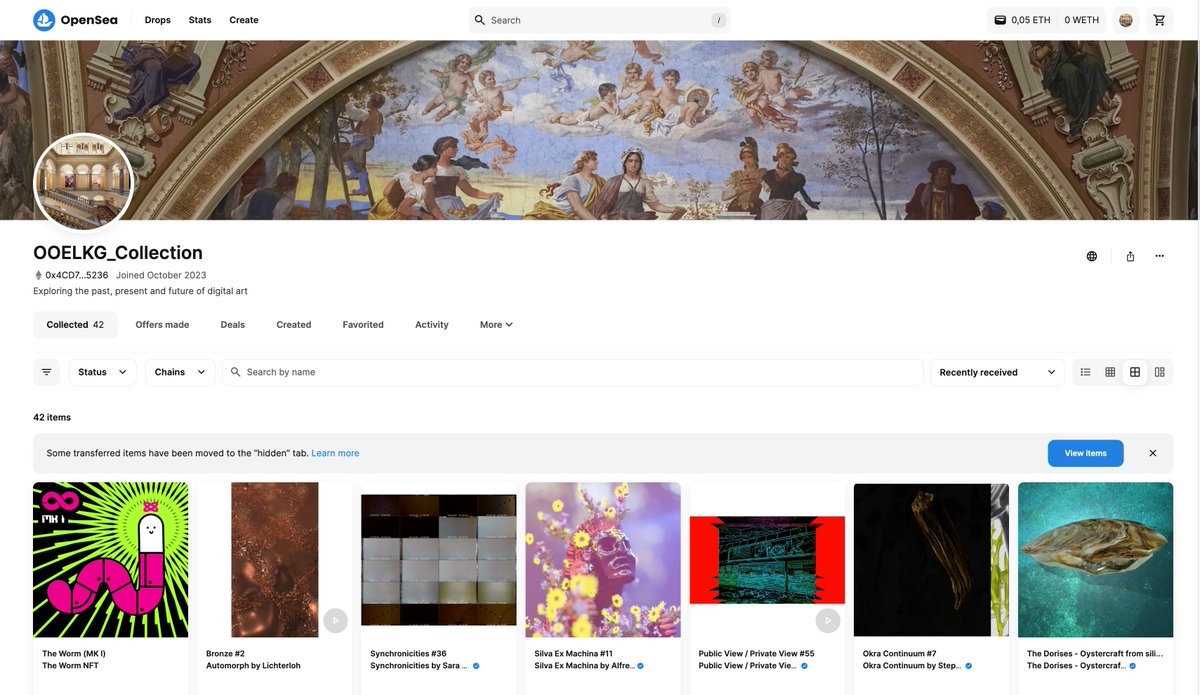The width and height of the screenshot is (1200, 695).
Task: Open the account avatar menu
Action: [1126, 20]
